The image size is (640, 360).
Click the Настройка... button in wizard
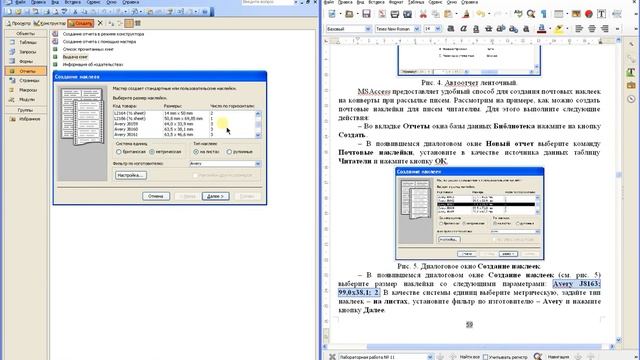point(131,175)
